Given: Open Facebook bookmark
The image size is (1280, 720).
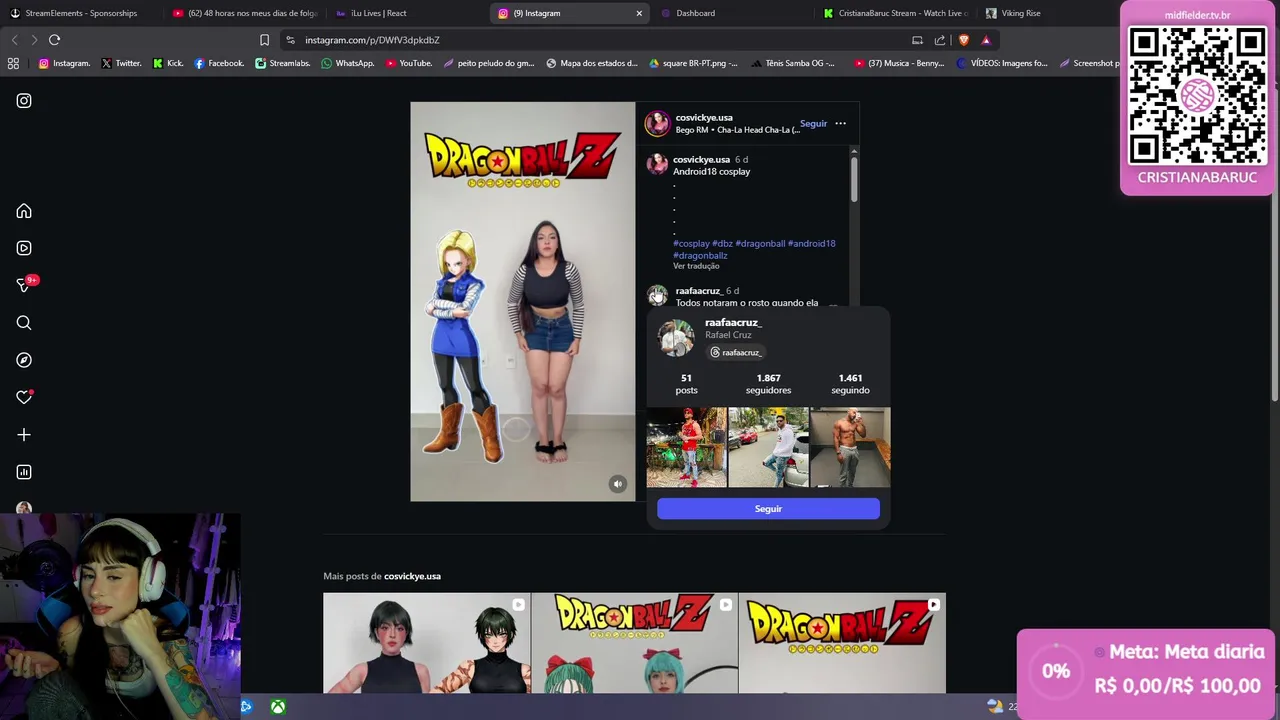Looking at the screenshot, I should coord(219,63).
